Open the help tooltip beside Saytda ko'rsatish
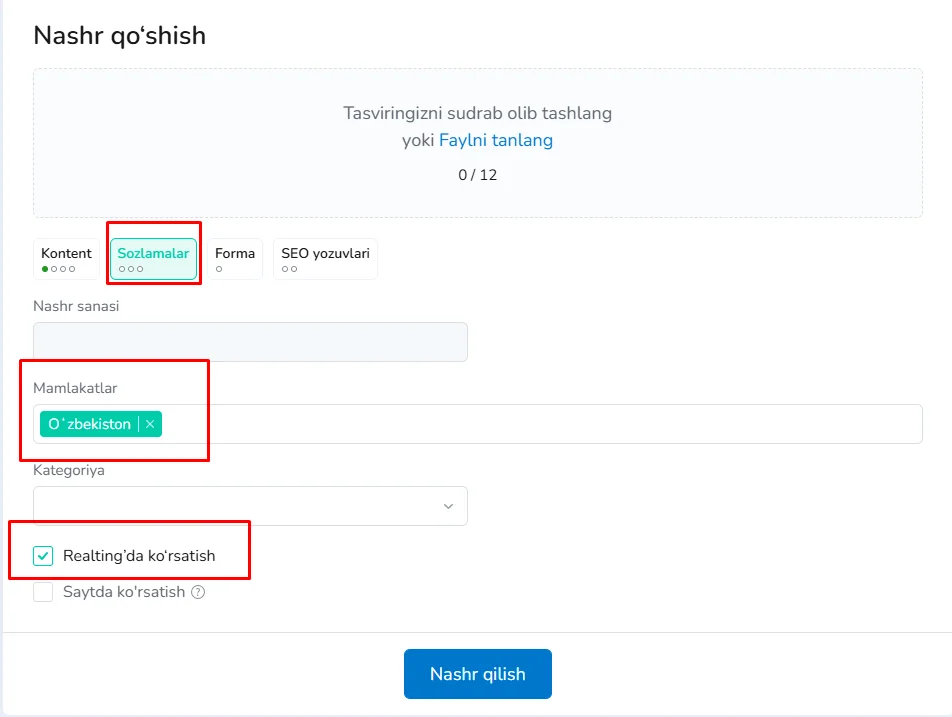952x717 pixels. [x=197, y=591]
